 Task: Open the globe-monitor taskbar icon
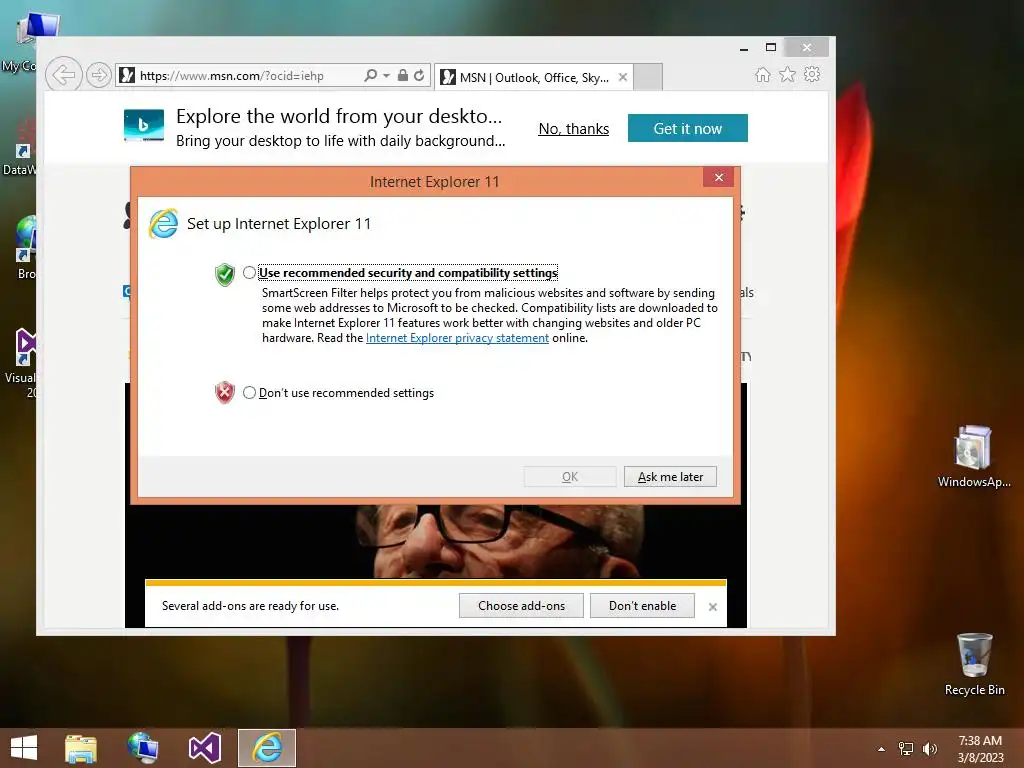pyautogui.click(x=142, y=748)
